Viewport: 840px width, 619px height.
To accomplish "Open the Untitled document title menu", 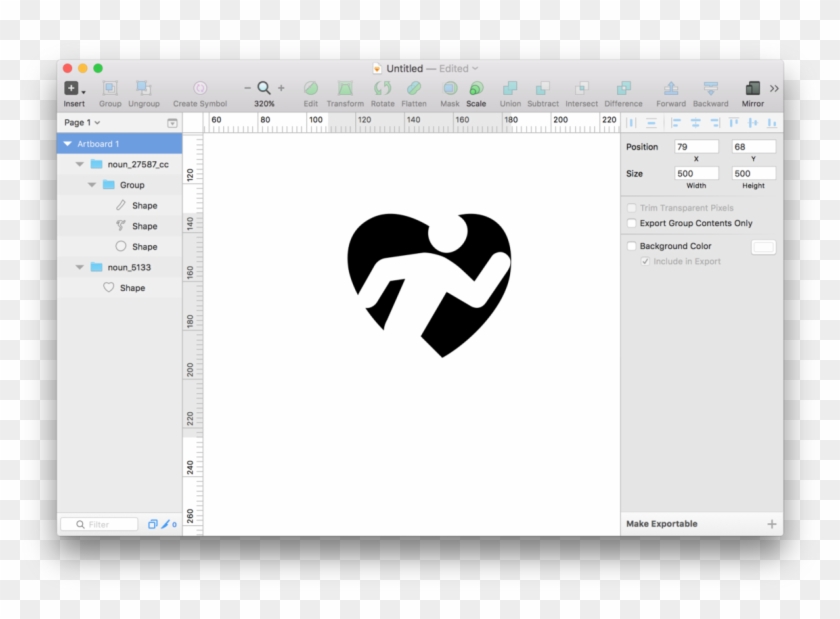I will click(x=432, y=69).
